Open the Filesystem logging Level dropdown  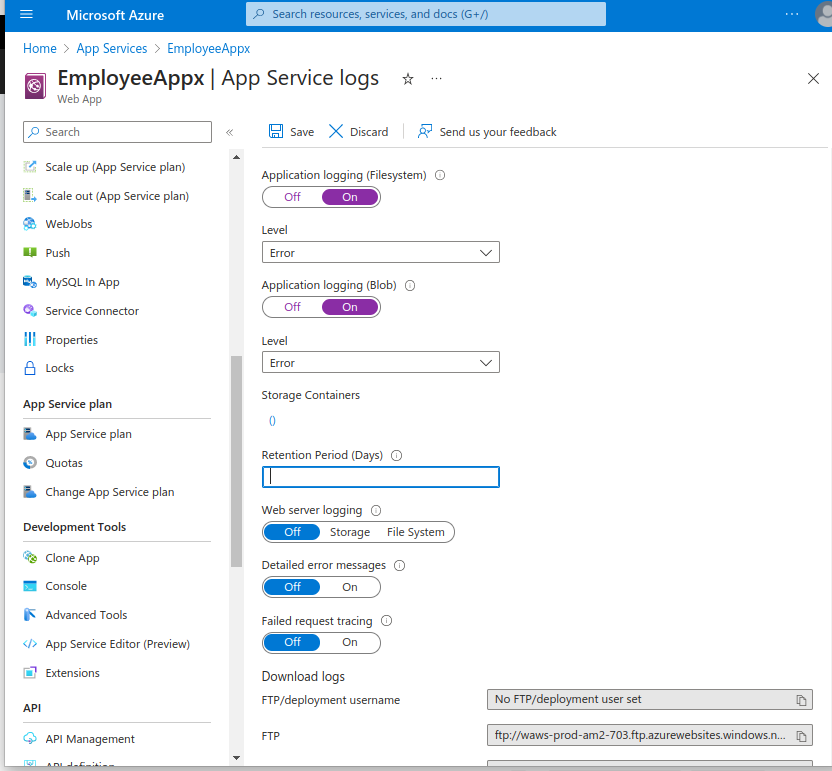coord(380,253)
